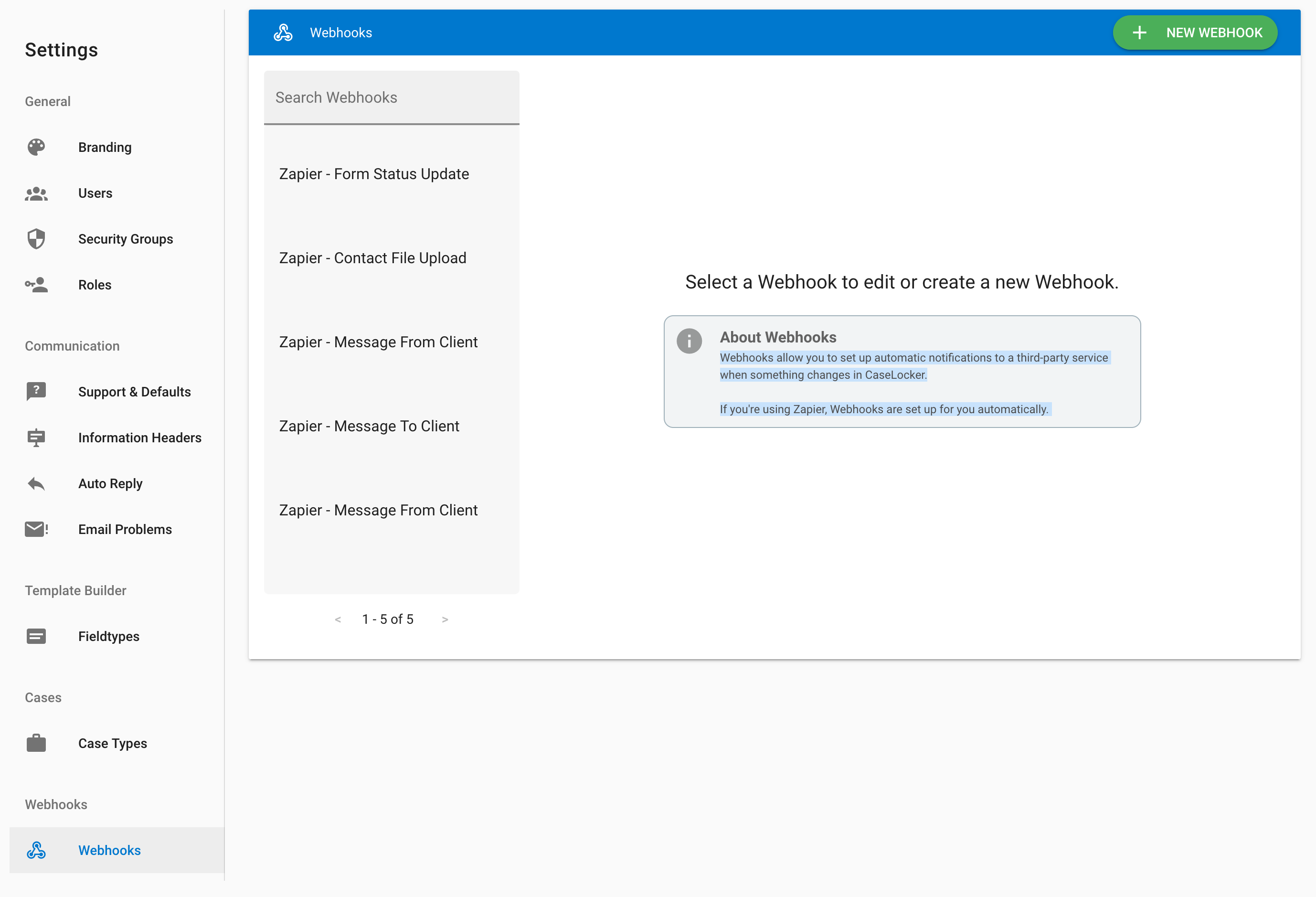Open the Webhooks settings menu item
Viewport: 1316px width, 897px height.
109,850
